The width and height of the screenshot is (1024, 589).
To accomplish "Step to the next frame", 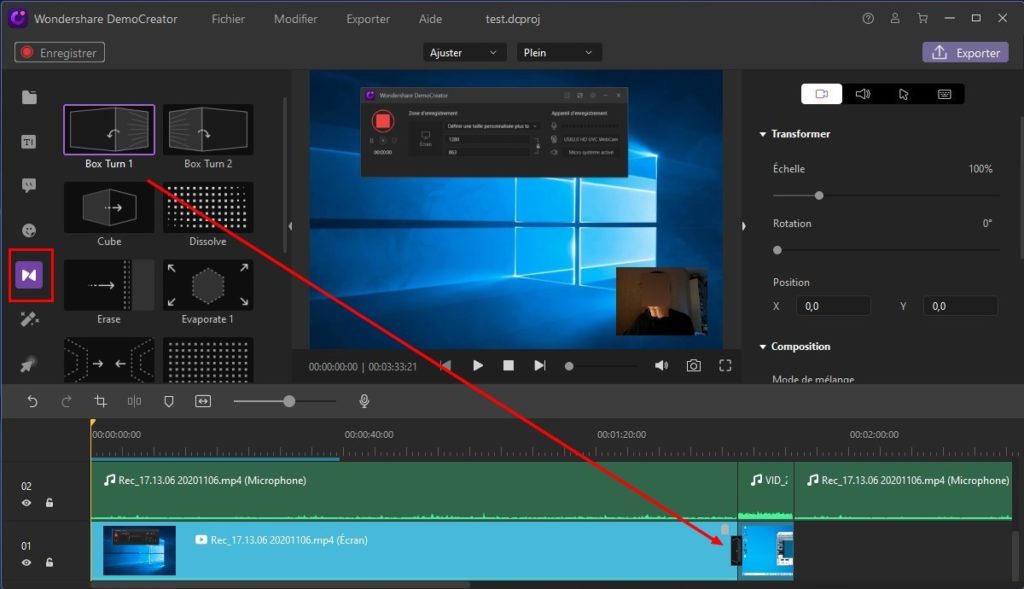I will coord(539,366).
